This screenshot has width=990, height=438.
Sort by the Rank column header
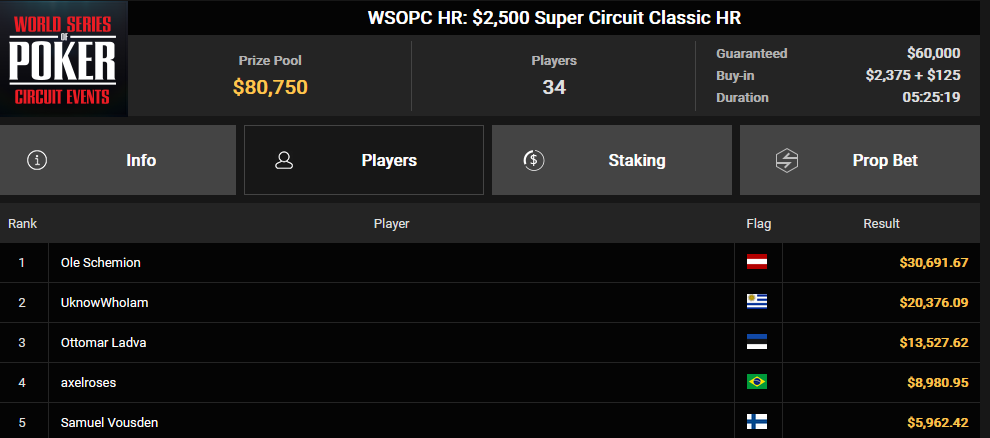tap(23, 223)
